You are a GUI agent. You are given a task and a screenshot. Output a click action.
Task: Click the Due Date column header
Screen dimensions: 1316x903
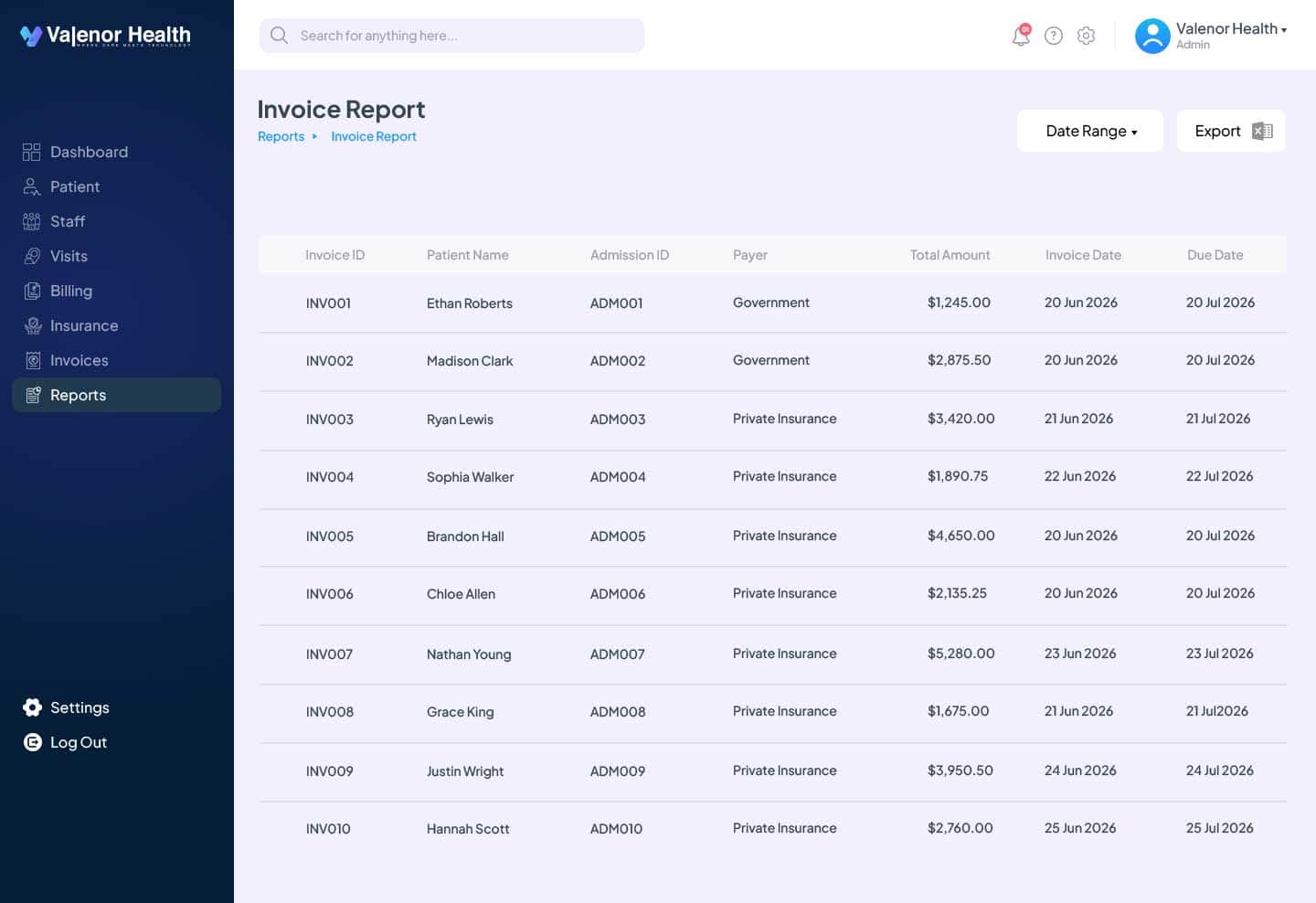click(x=1215, y=255)
